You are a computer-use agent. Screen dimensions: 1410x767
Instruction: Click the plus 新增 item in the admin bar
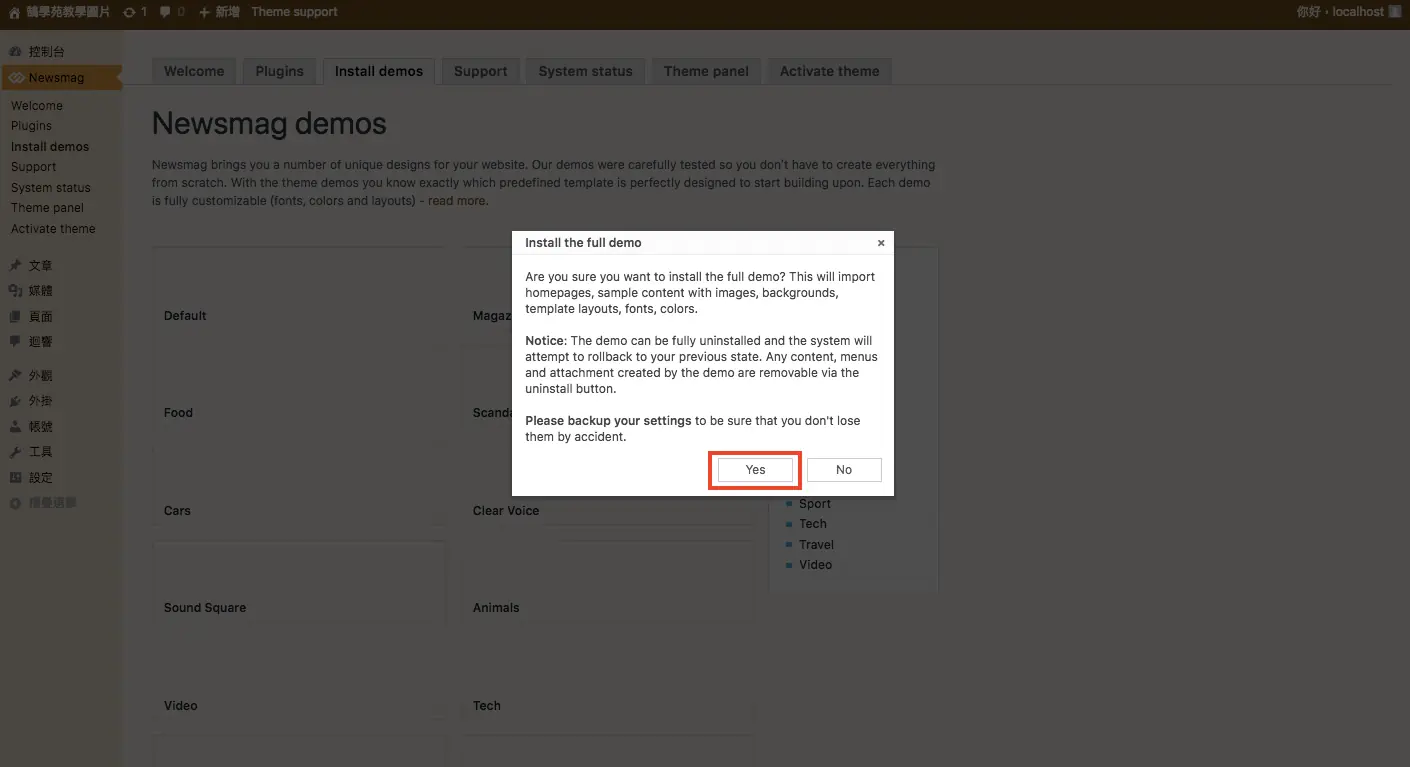[x=219, y=12]
